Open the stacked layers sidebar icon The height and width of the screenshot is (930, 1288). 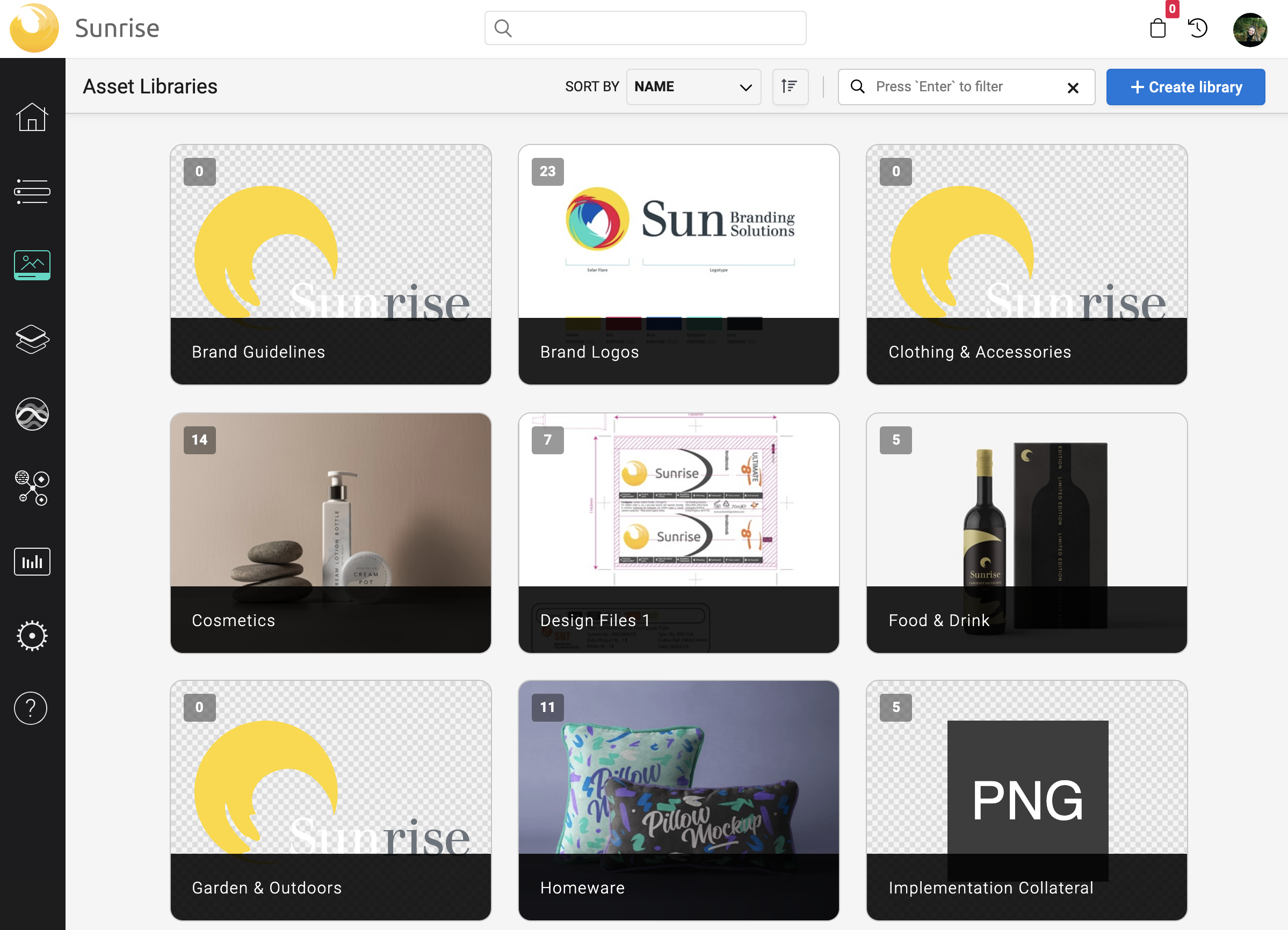(x=32, y=339)
